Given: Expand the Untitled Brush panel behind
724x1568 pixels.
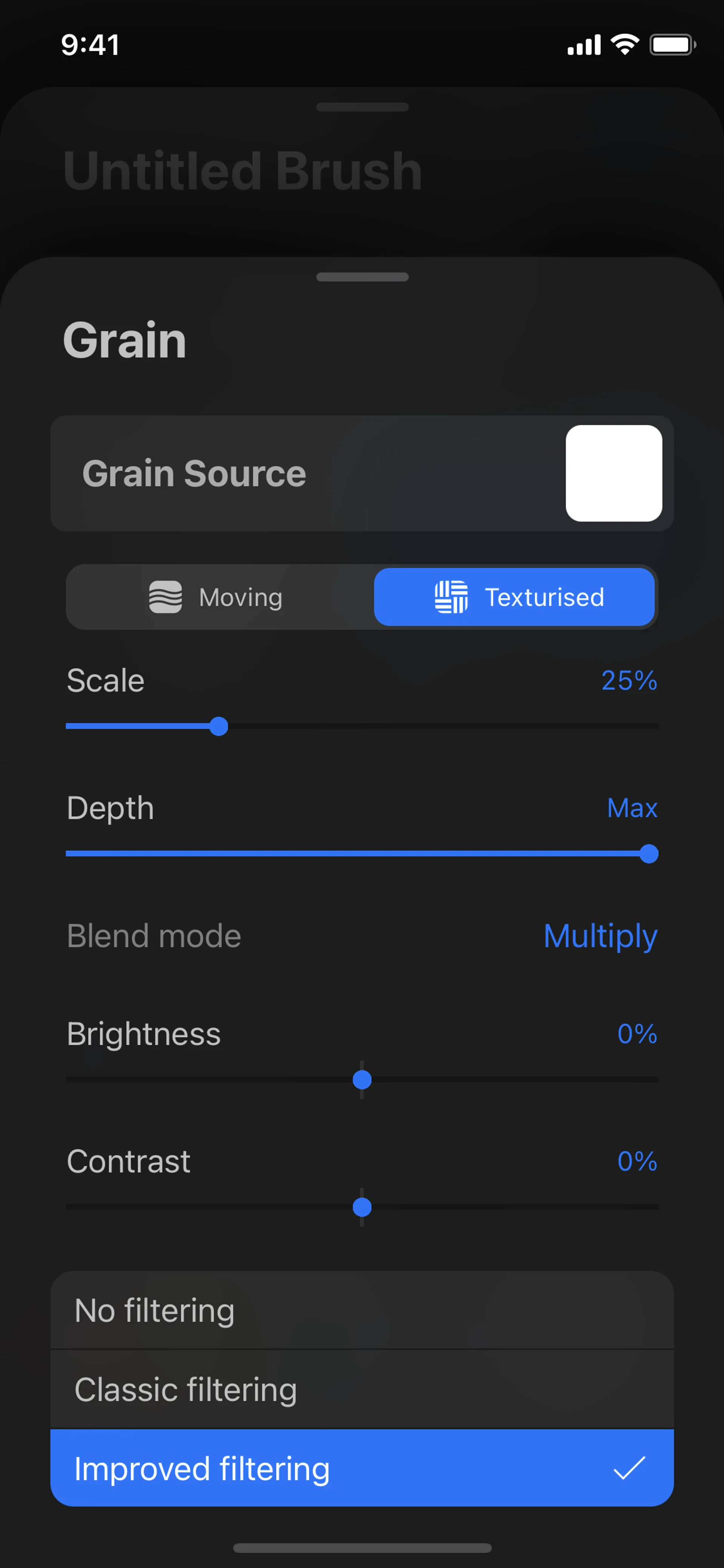Looking at the screenshot, I should coord(361,107).
